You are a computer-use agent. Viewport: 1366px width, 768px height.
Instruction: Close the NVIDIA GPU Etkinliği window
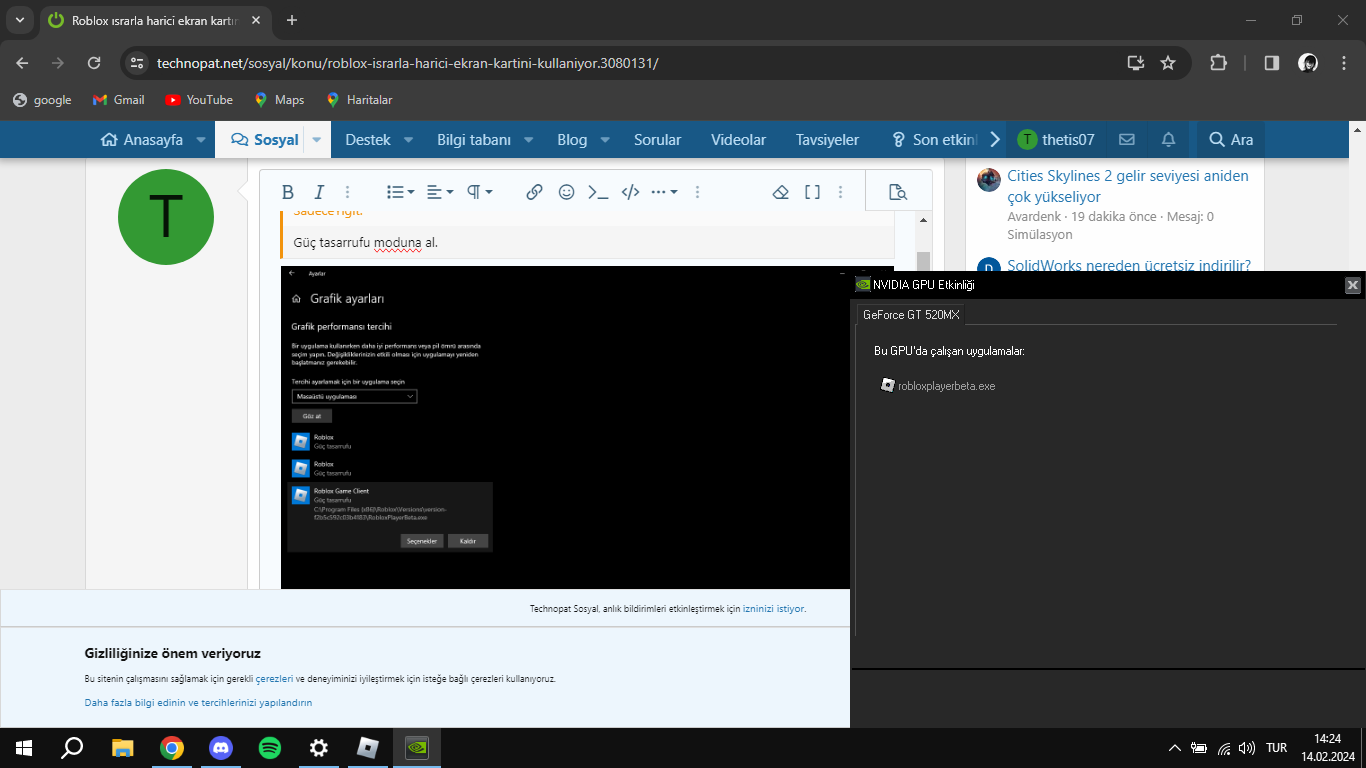click(x=1353, y=285)
